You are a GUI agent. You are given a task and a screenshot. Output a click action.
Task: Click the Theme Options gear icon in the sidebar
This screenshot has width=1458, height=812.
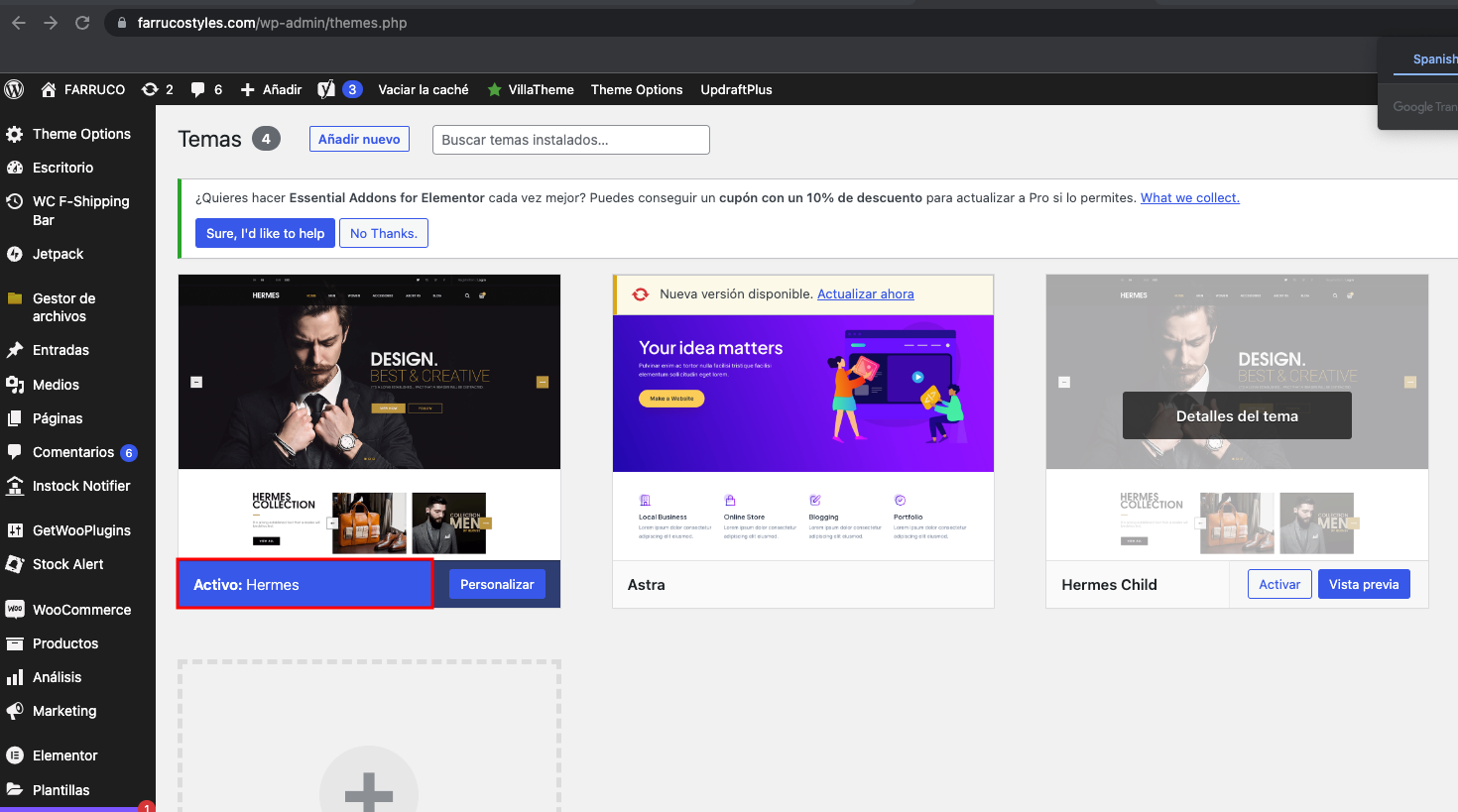click(x=15, y=134)
